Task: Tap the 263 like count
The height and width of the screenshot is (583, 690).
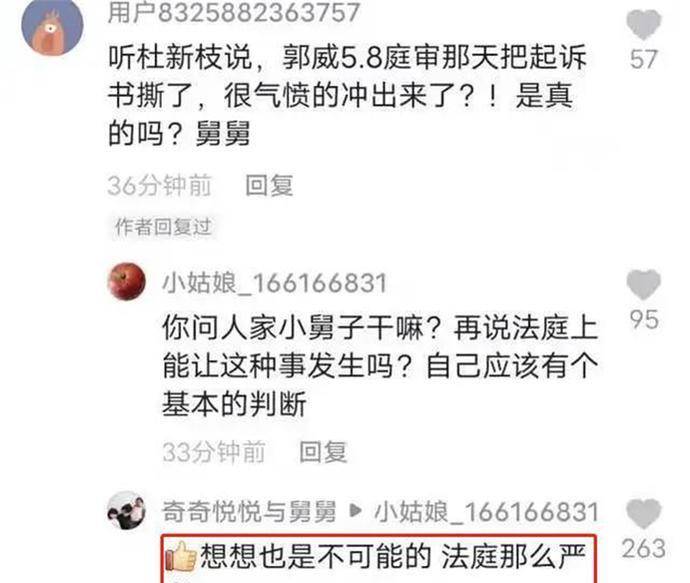Action: click(643, 548)
